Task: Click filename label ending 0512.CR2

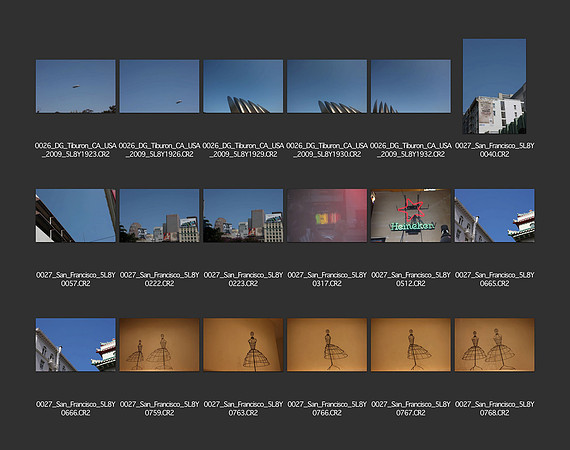Action: click(x=411, y=279)
